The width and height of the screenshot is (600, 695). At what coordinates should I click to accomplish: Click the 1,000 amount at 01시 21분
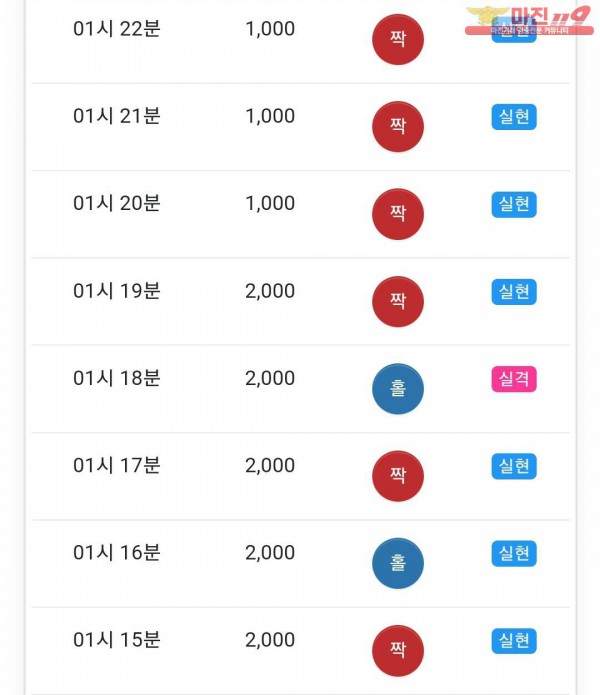click(x=270, y=116)
